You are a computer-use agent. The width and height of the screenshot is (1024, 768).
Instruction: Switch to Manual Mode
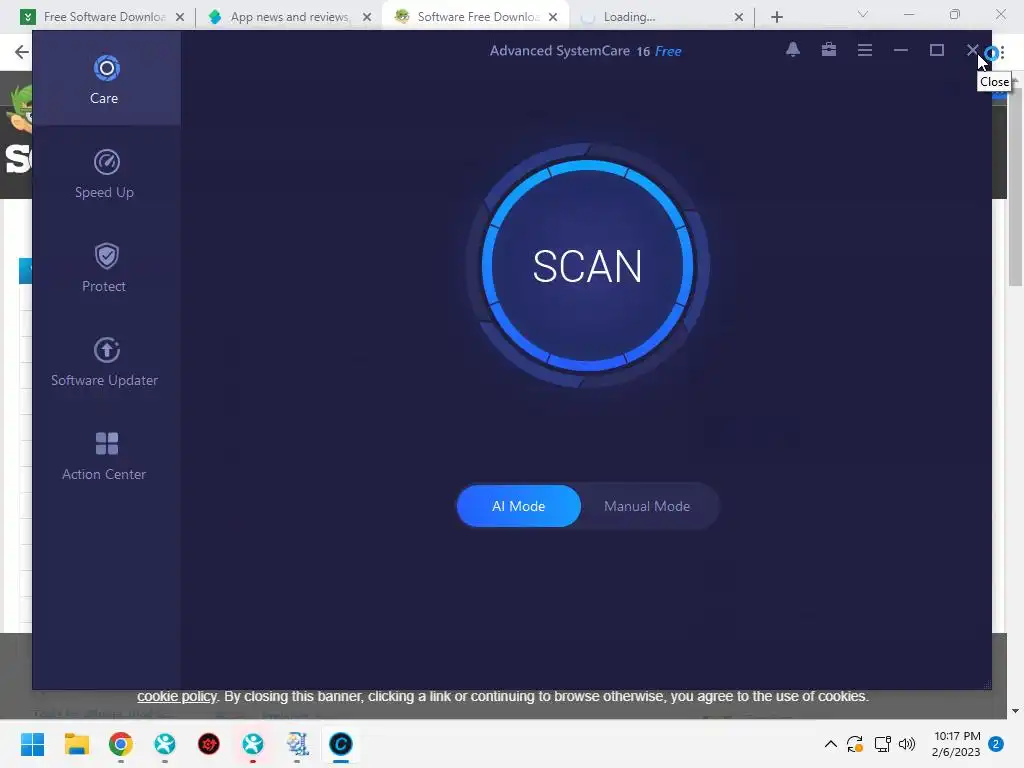[647, 506]
